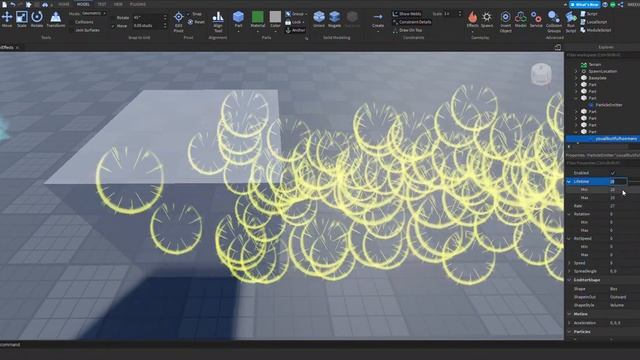Image resolution: width=640 pixels, height=360 pixels.
Task: Click the Rotate snap value field
Action: [x=147, y=18]
